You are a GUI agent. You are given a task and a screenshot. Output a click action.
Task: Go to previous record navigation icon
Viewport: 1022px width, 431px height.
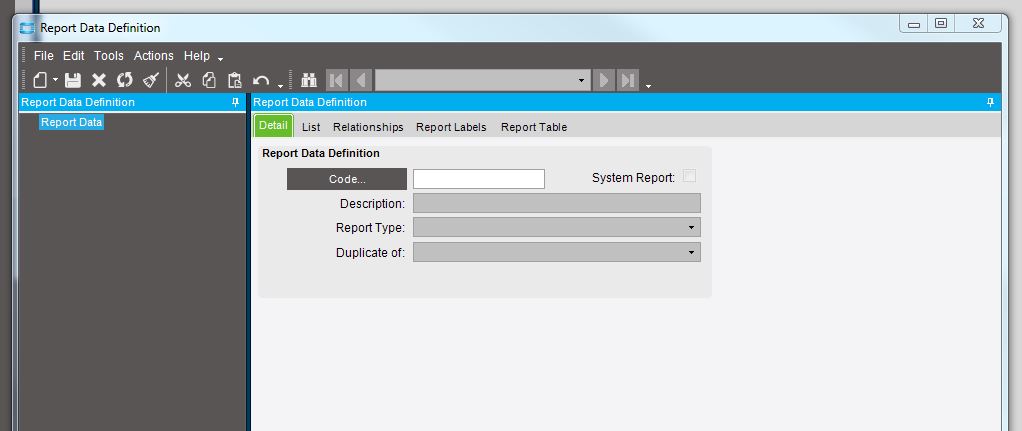point(361,80)
